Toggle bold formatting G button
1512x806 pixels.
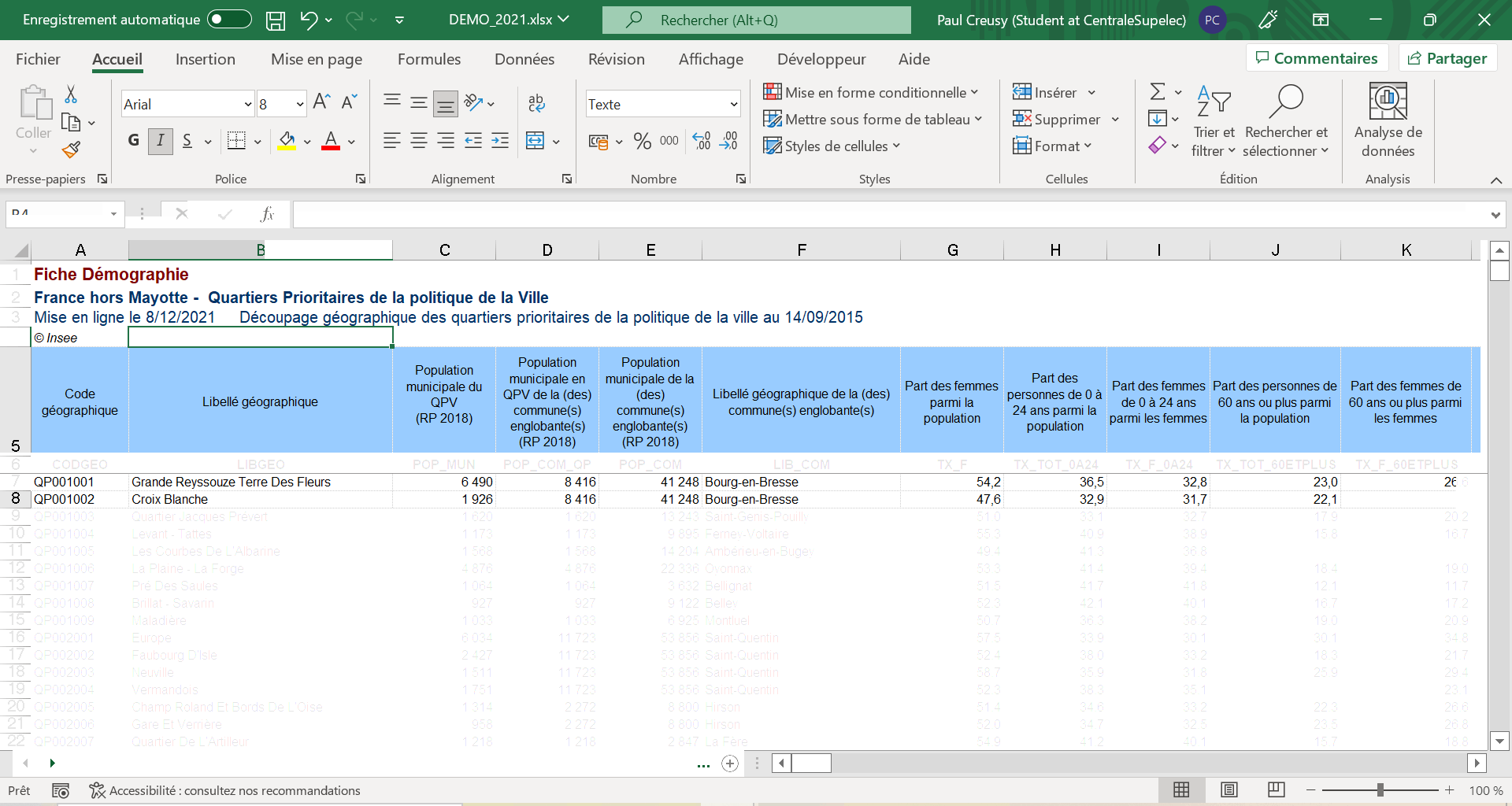coord(134,141)
